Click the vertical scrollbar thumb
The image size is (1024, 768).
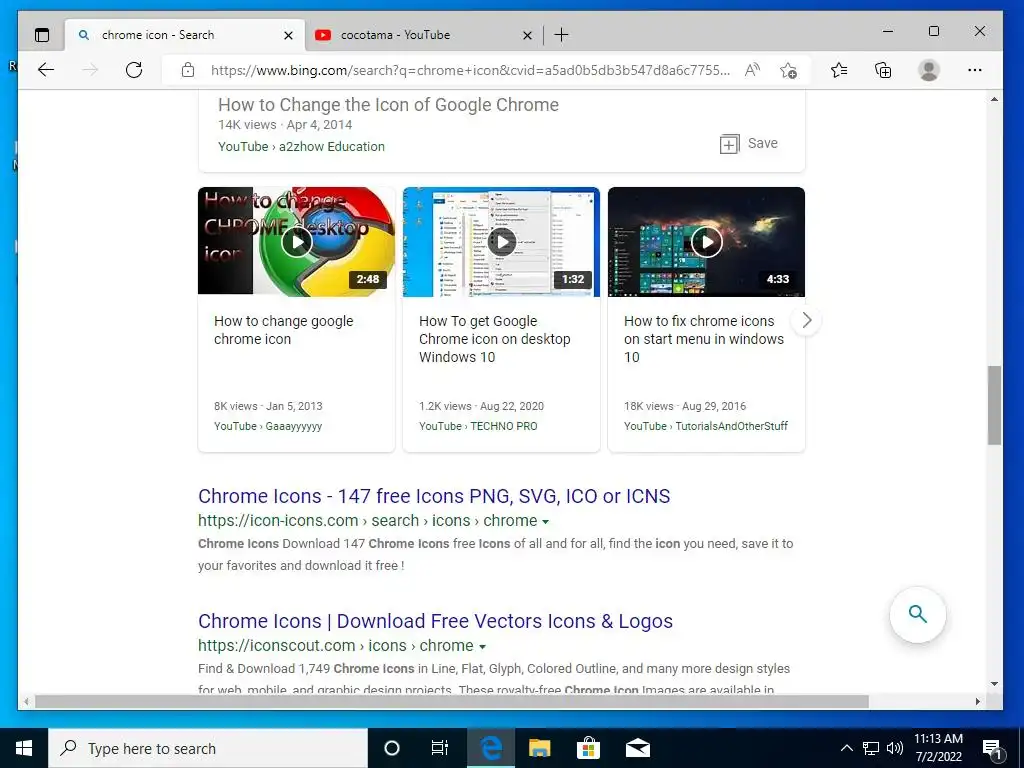click(994, 405)
